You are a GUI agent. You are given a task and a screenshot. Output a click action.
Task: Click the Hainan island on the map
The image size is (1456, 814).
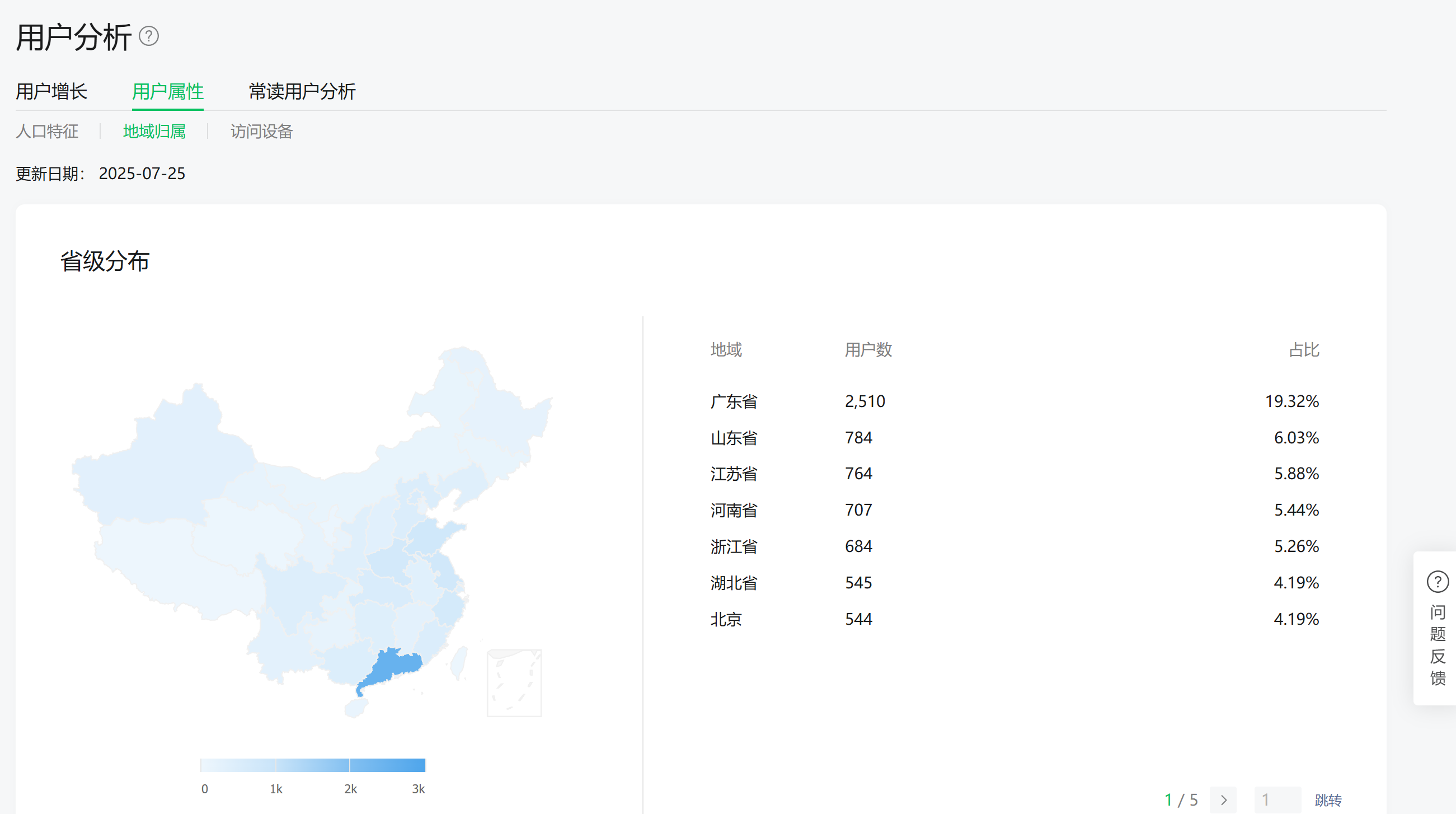click(x=355, y=707)
